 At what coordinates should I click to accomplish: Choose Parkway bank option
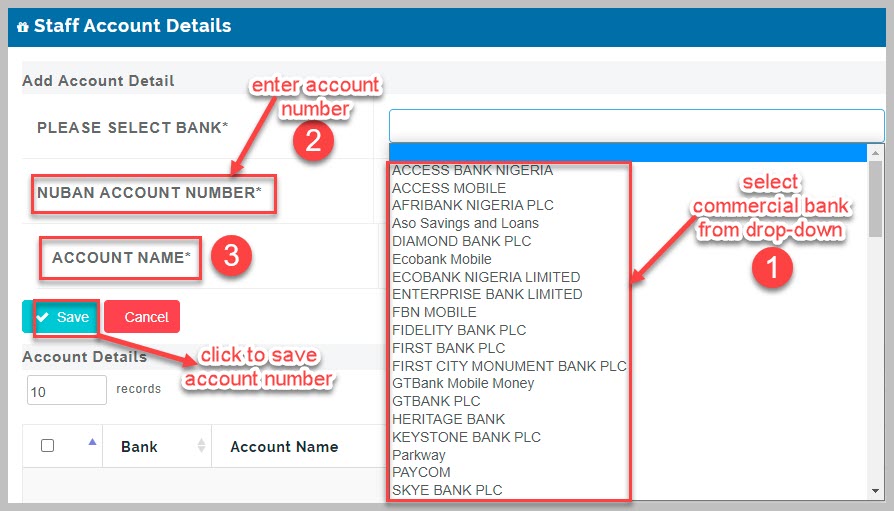point(418,455)
